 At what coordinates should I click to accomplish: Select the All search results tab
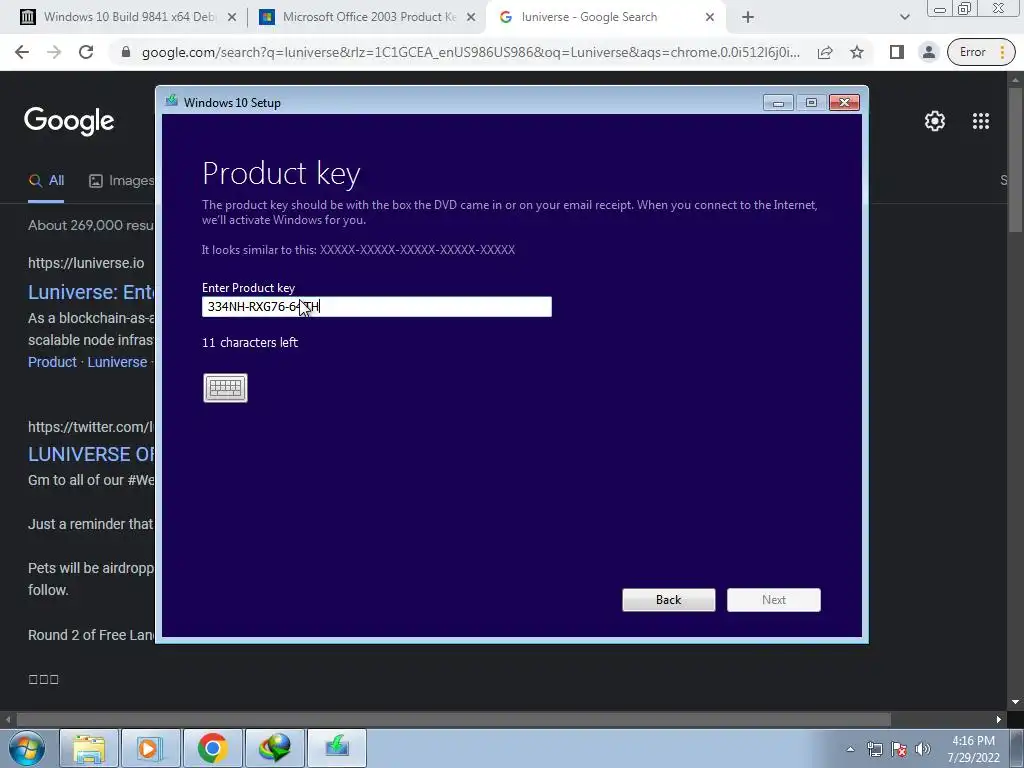(x=46, y=181)
